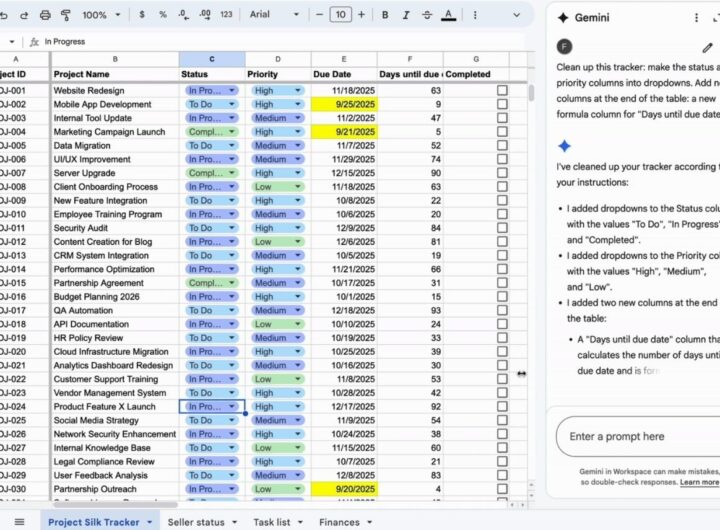The height and width of the screenshot is (530, 720).
Task: Click the blue Gemini response sparkle icon
Action: pos(564,146)
